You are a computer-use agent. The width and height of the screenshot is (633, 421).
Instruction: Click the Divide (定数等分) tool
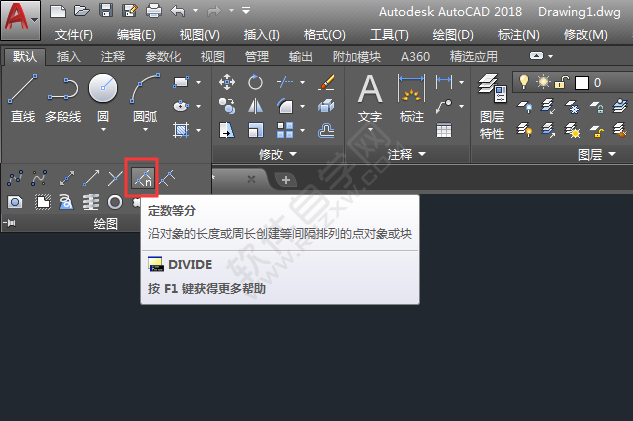coord(143,178)
